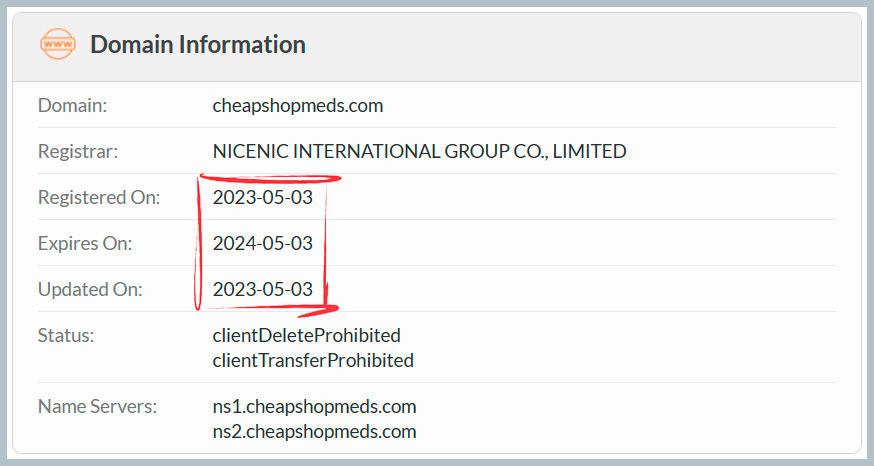Click the Updated On: label

click(x=90, y=290)
